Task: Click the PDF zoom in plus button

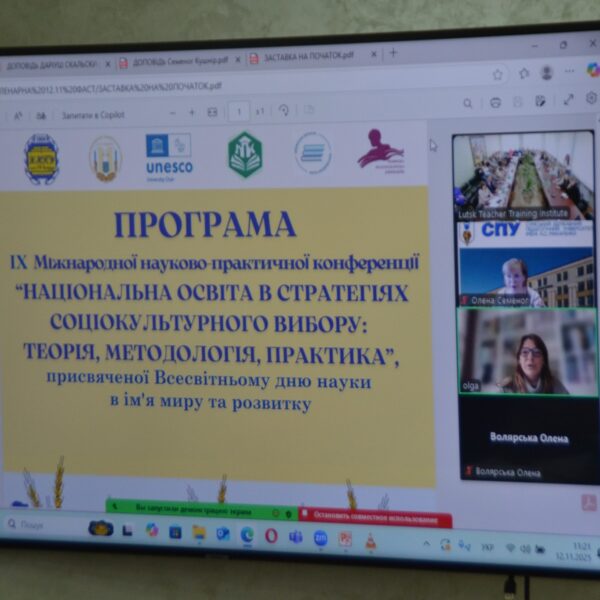Action: (x=188, y=112)
